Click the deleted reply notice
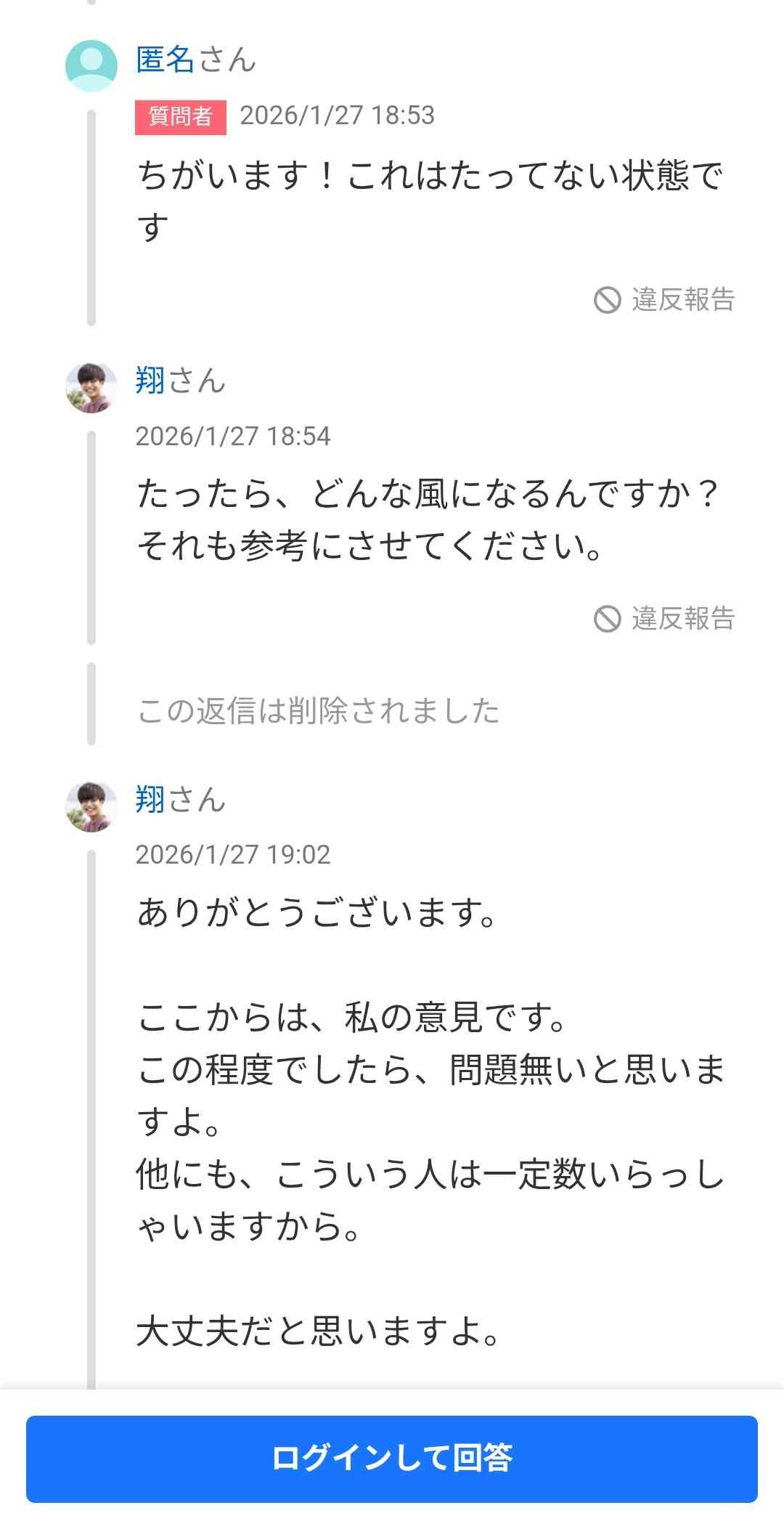The height and width of the screenshot is (1529, 784). (x=319, y=711)
